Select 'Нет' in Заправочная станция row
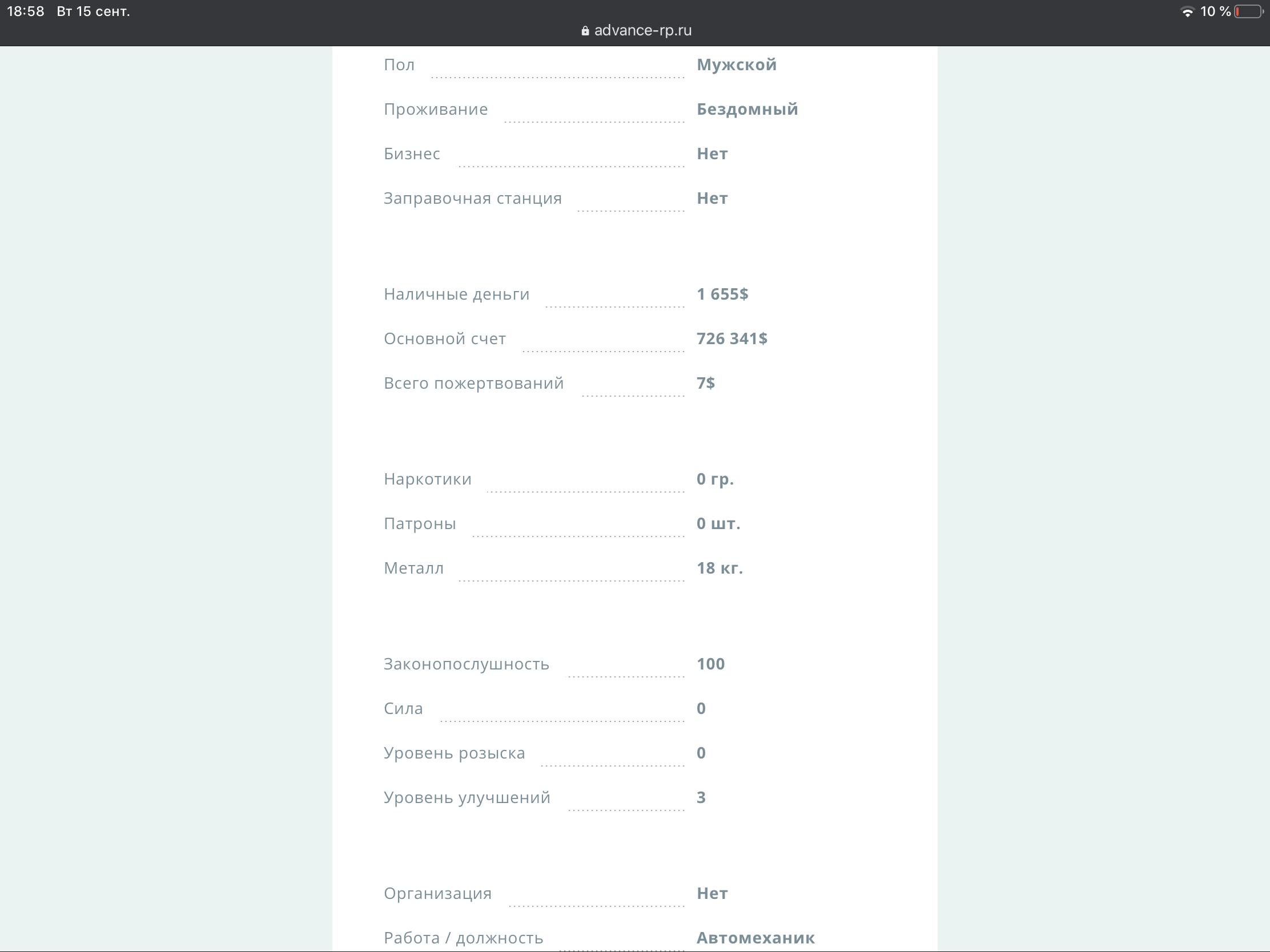Image resolution: width=1270 pixels, height=952 pixels. coord(713,199)
